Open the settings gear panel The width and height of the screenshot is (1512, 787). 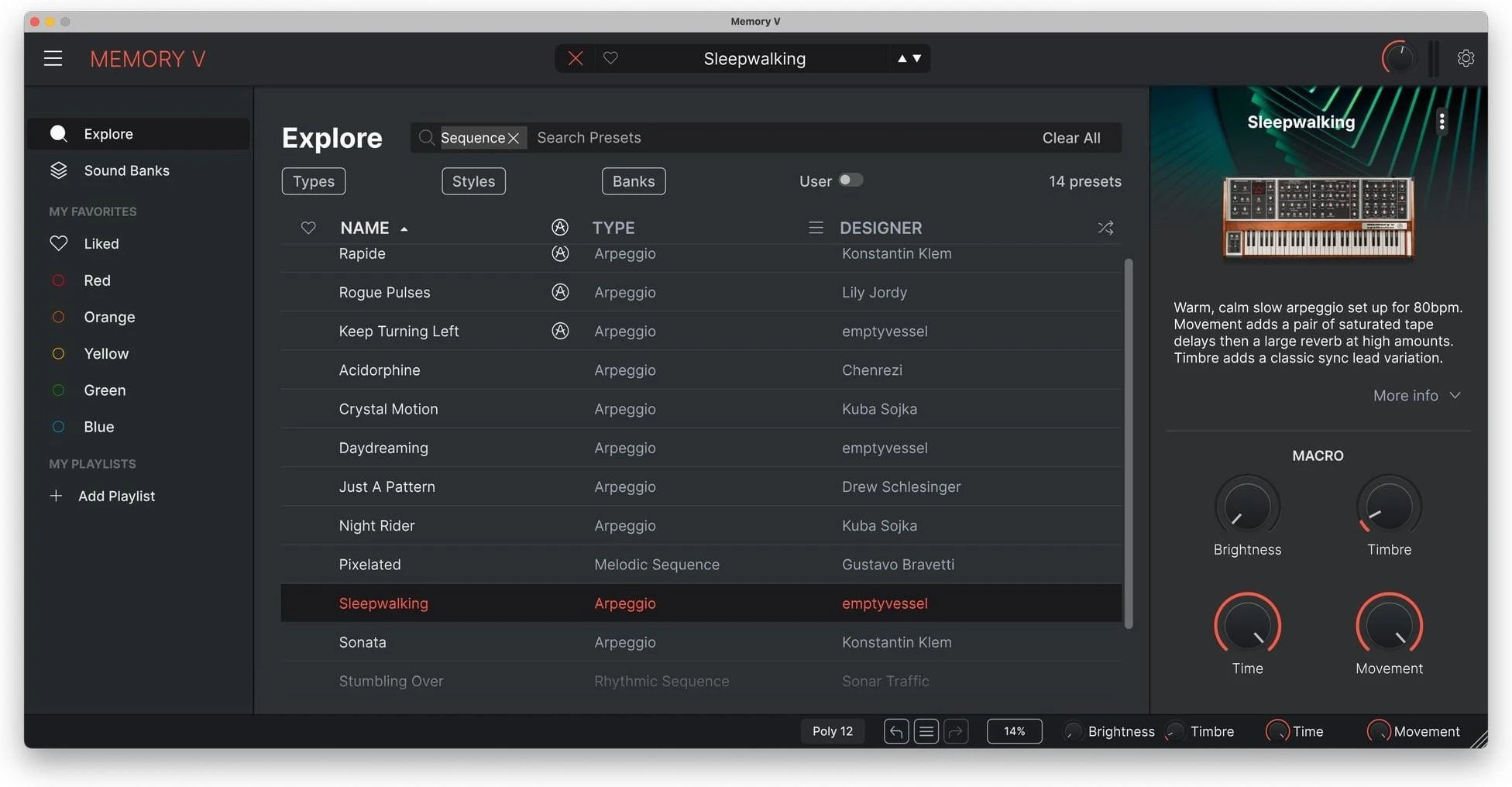point(1466,58)
